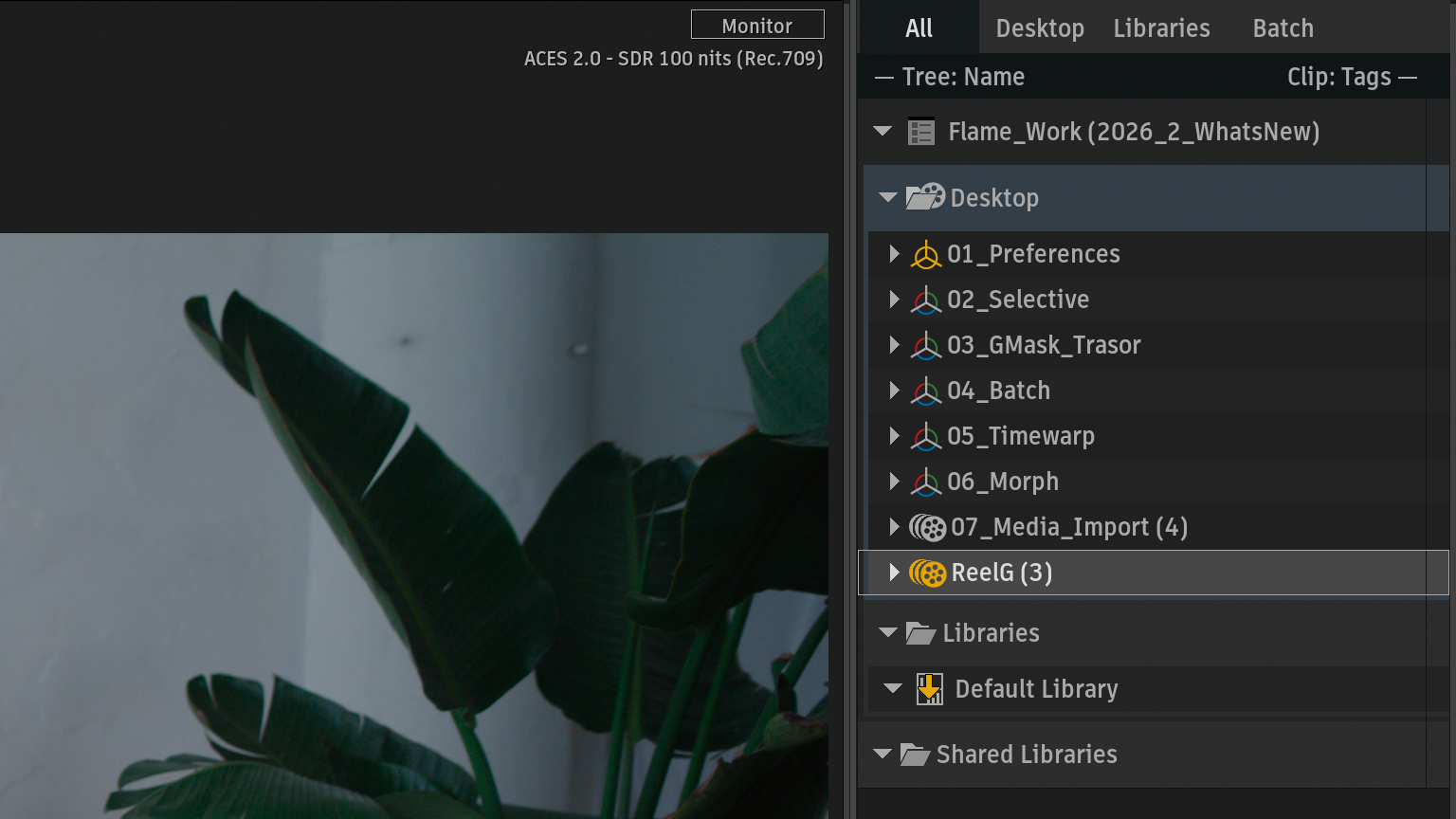Click the 02_Selective batch group icon
1456x819 pixels.
coord(926,300)
